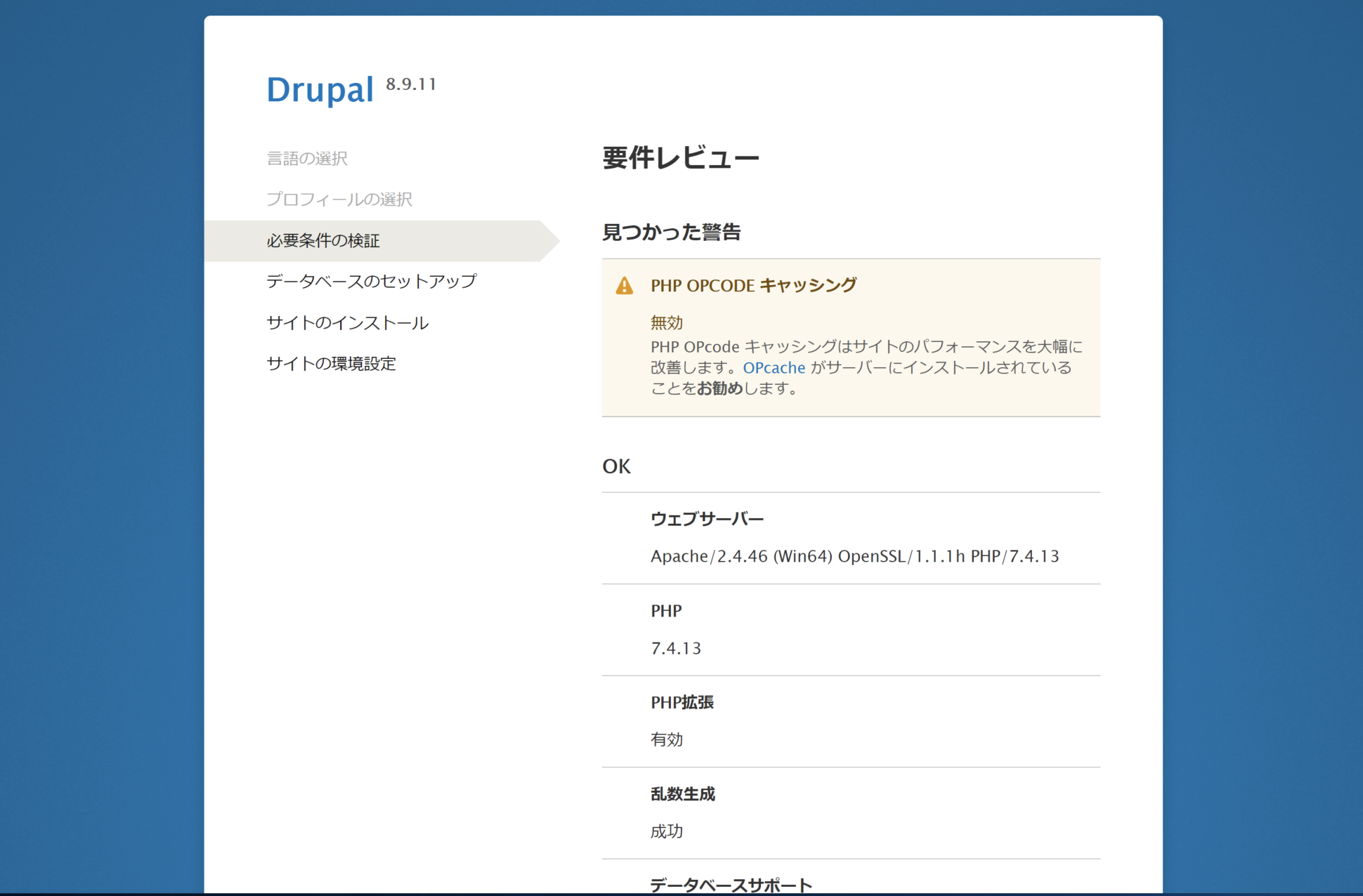Click the ウェブサーバー requirement label
Viewport: 1363px width, 896px height.
[x=707, y=519]
